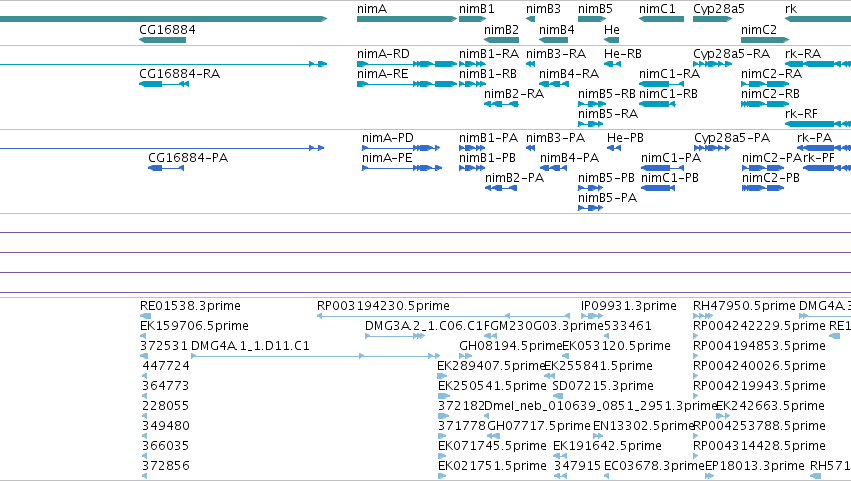
Task: Click transcript label nimC1-RB
Action: (668, 94)
